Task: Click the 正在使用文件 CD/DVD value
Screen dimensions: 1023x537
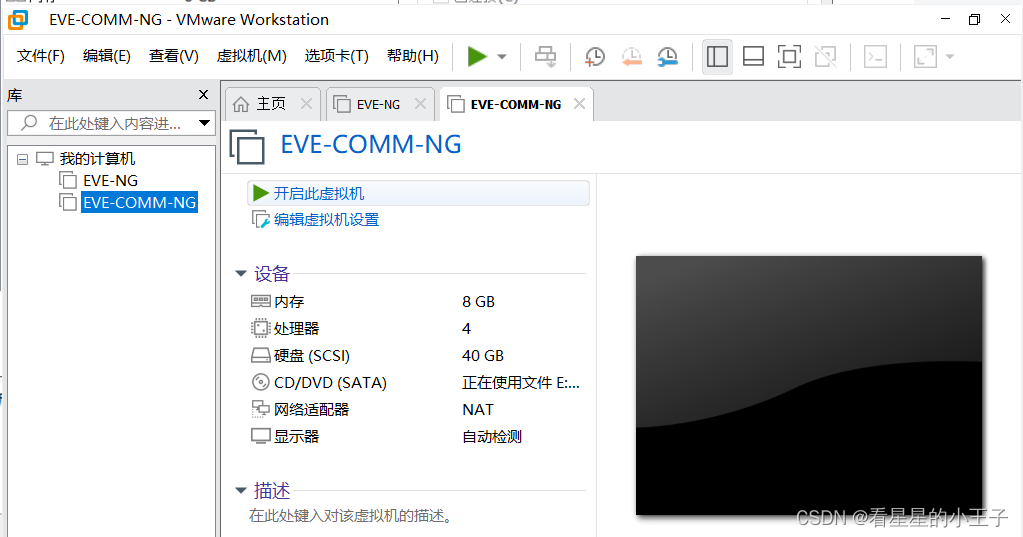Action: coord(521,382)
